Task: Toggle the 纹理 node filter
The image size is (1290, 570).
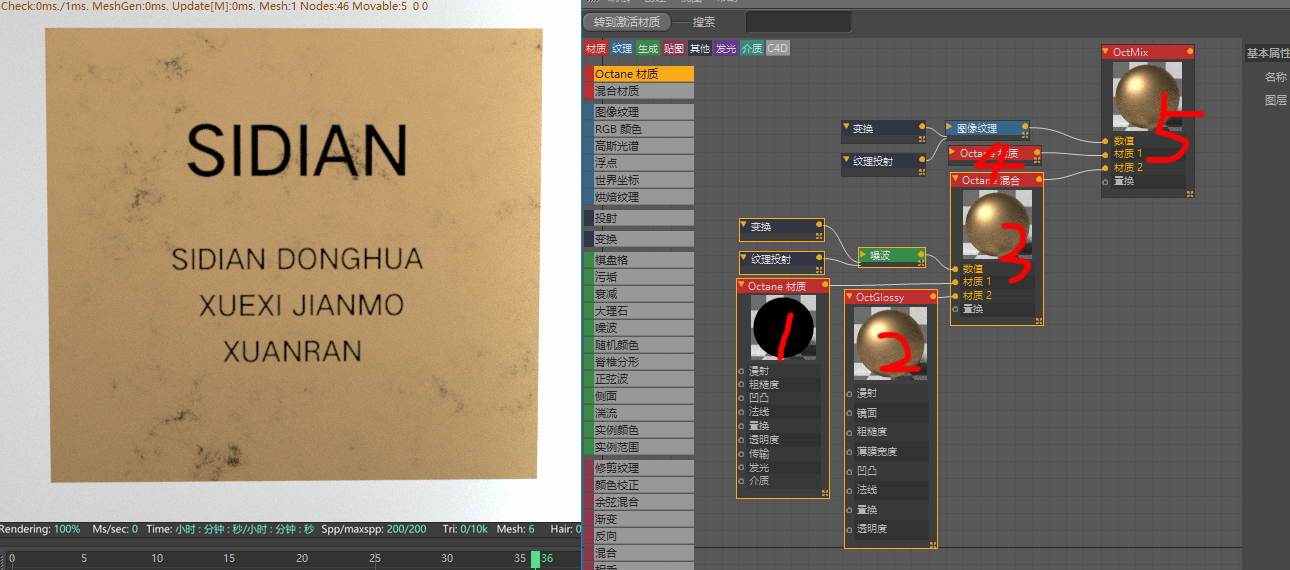Action: [621, 48]
